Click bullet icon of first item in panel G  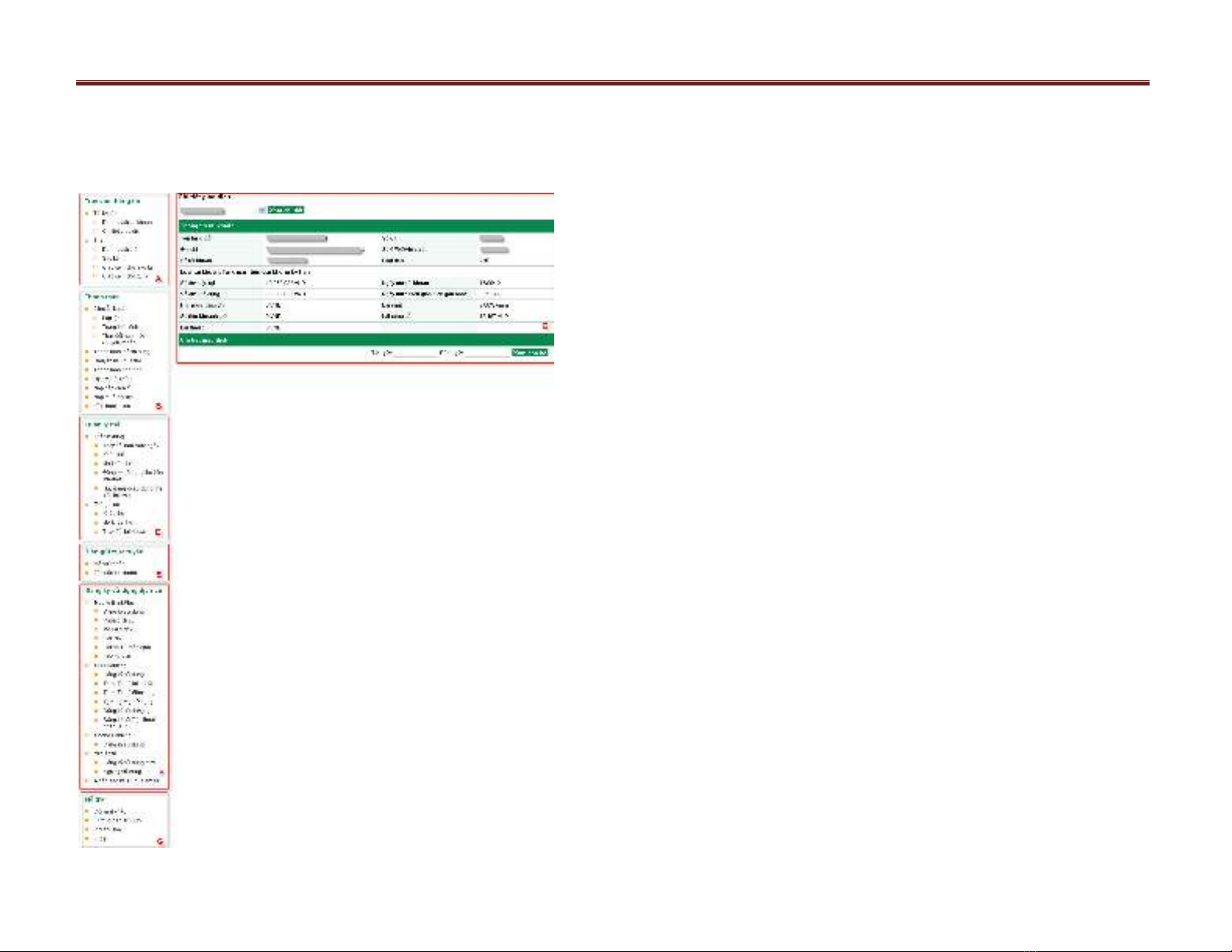[88, 811]
